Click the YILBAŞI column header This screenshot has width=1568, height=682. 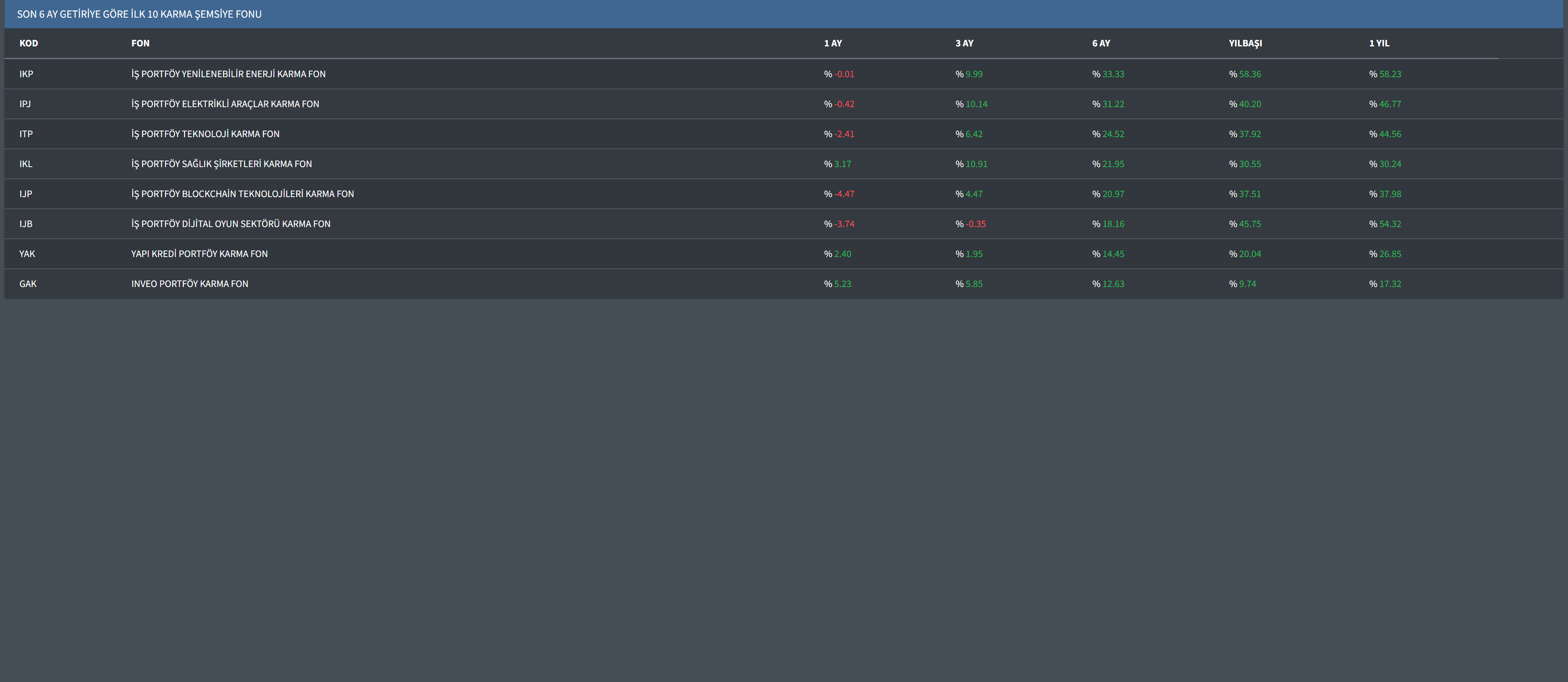click(x=1245, y=43)
